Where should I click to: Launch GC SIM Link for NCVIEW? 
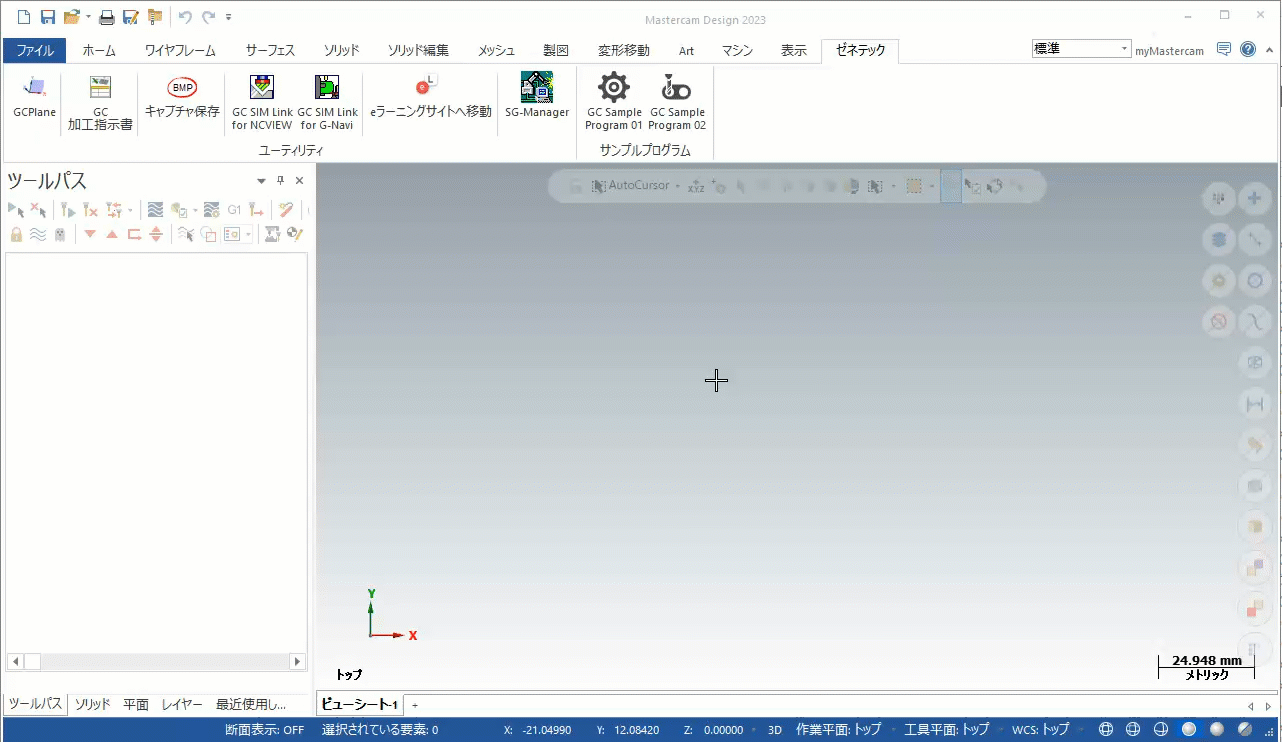(262, 103)
